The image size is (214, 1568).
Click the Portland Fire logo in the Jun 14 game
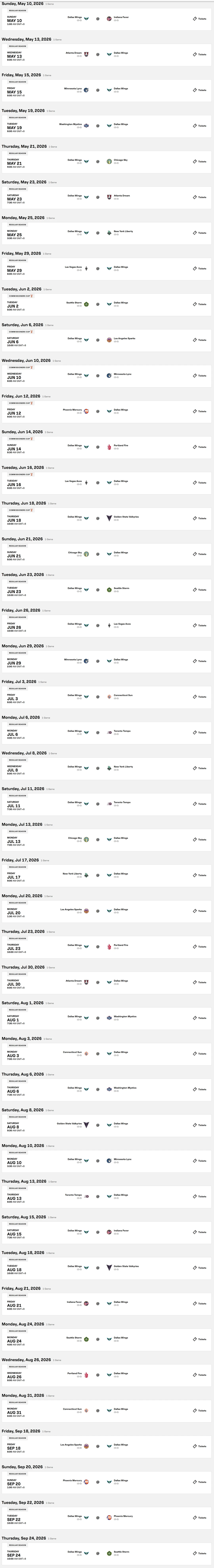click(x=109, y=447)
